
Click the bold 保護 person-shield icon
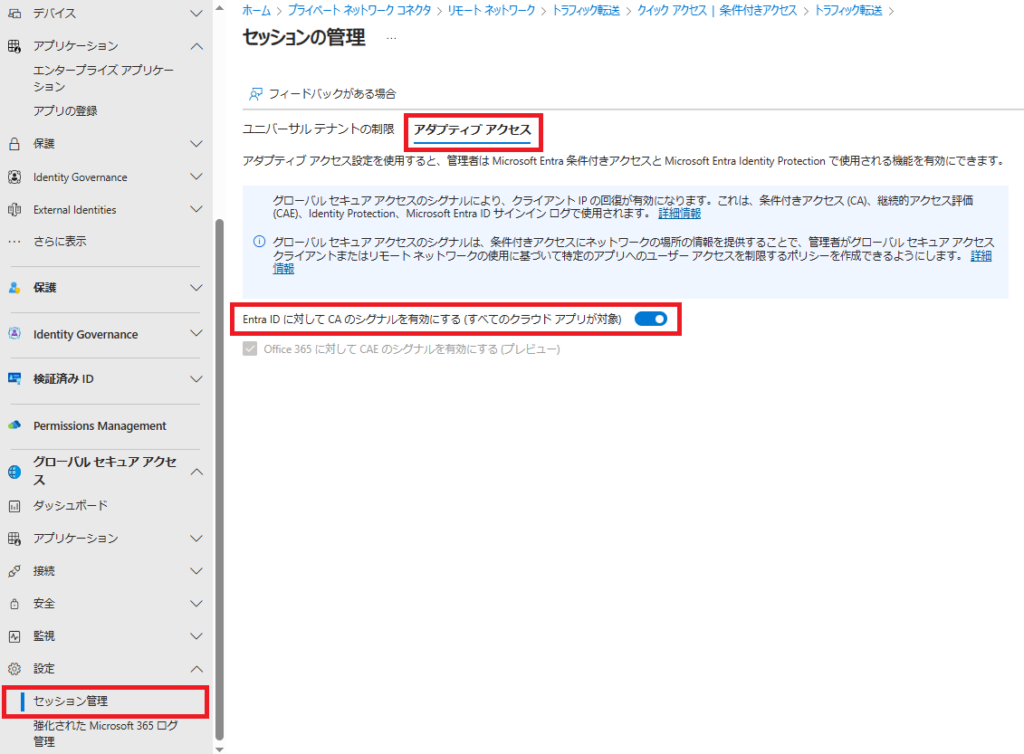click(x=14, y=287)
